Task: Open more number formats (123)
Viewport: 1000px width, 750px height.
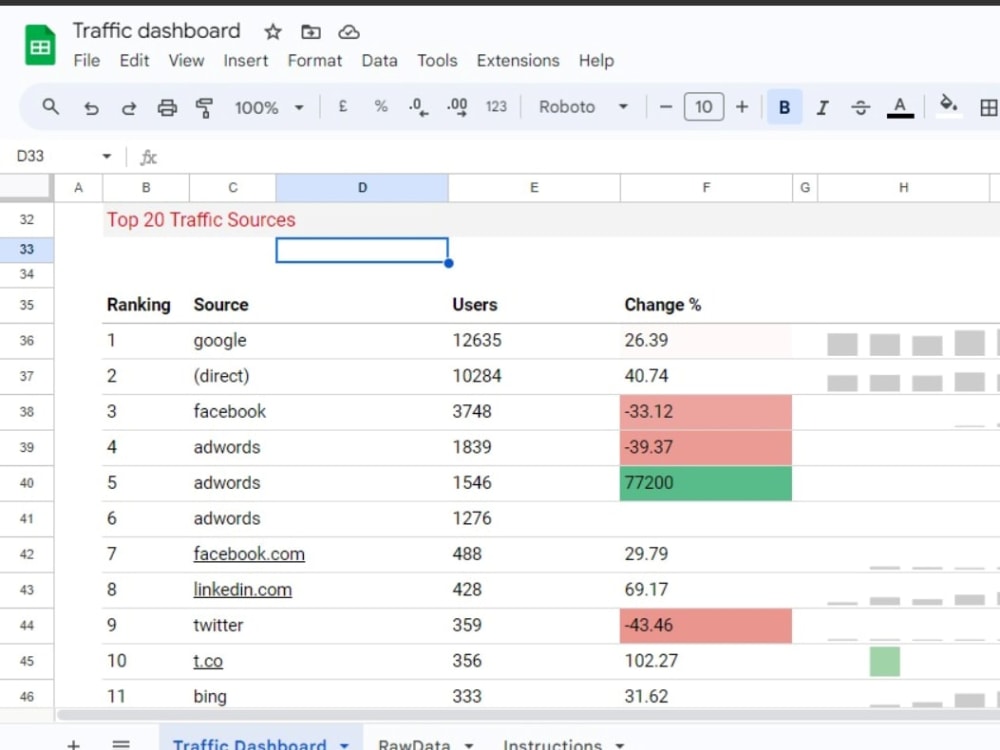Action: click(x=496, y=107)
